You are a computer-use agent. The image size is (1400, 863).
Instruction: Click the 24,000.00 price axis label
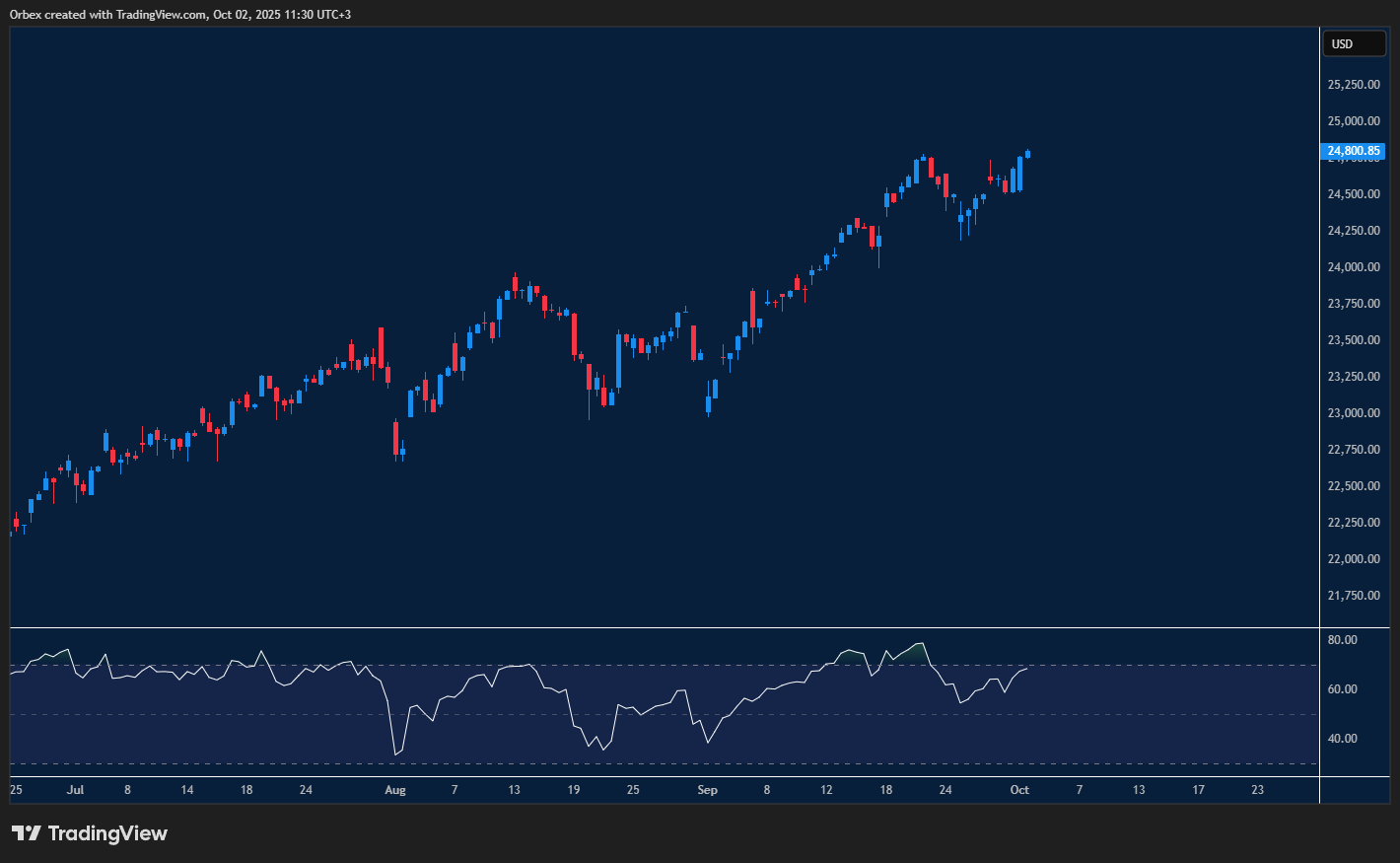pos(1354,267)
